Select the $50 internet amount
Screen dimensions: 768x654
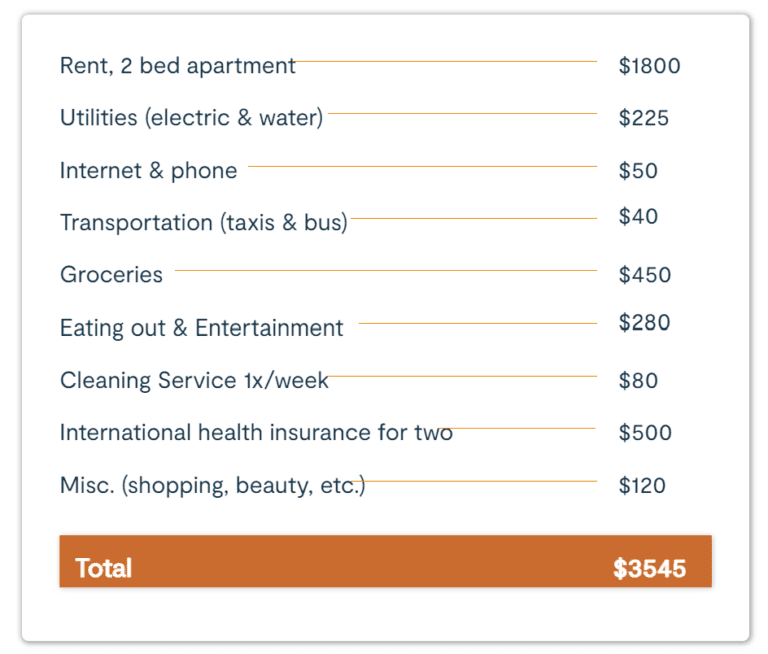coord(638,170)
